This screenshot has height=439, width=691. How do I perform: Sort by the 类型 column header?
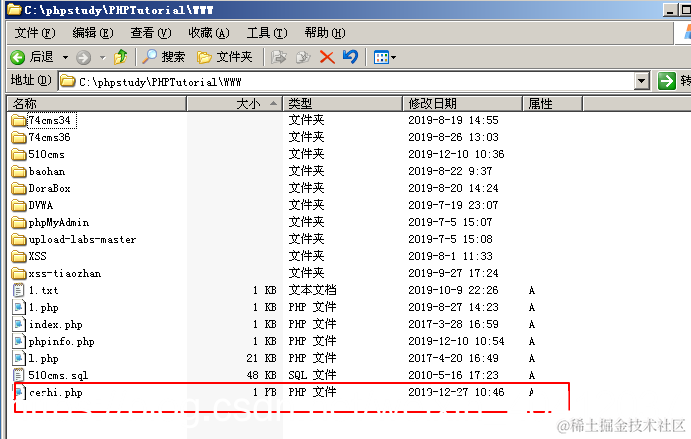tap(342, 104)
